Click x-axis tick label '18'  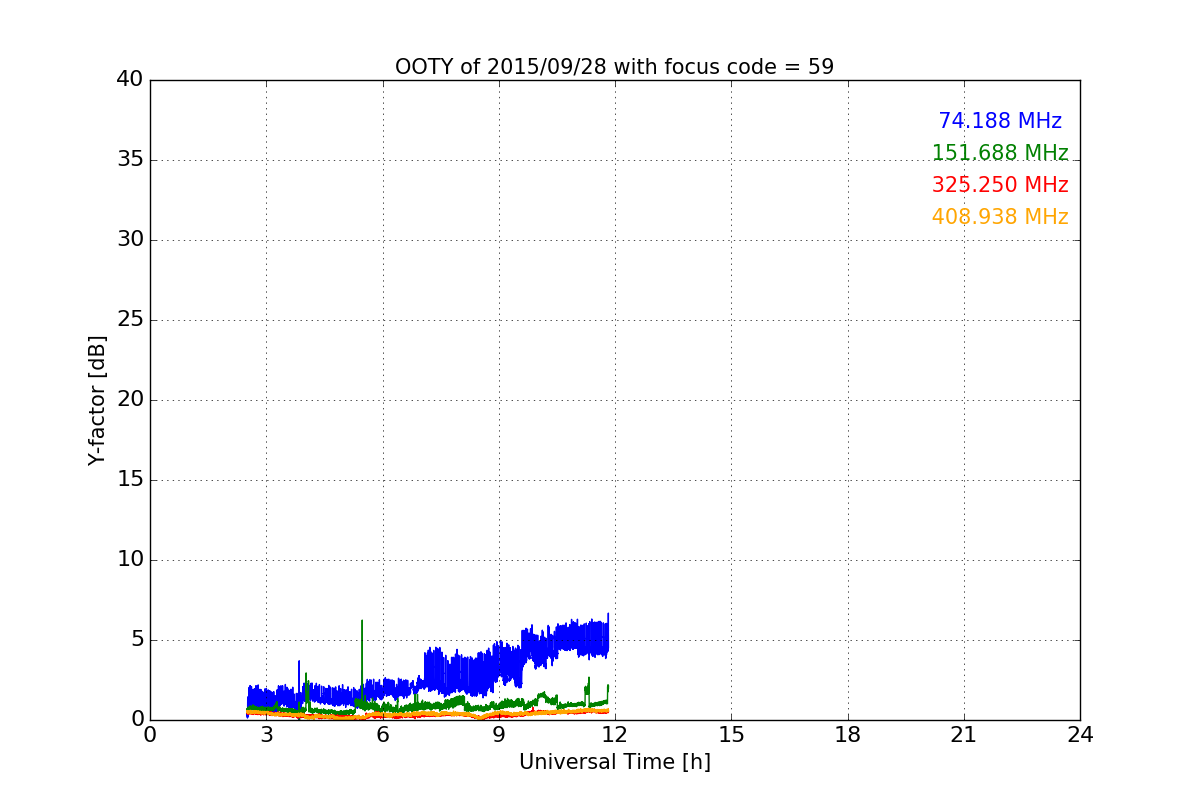[848, 735]
